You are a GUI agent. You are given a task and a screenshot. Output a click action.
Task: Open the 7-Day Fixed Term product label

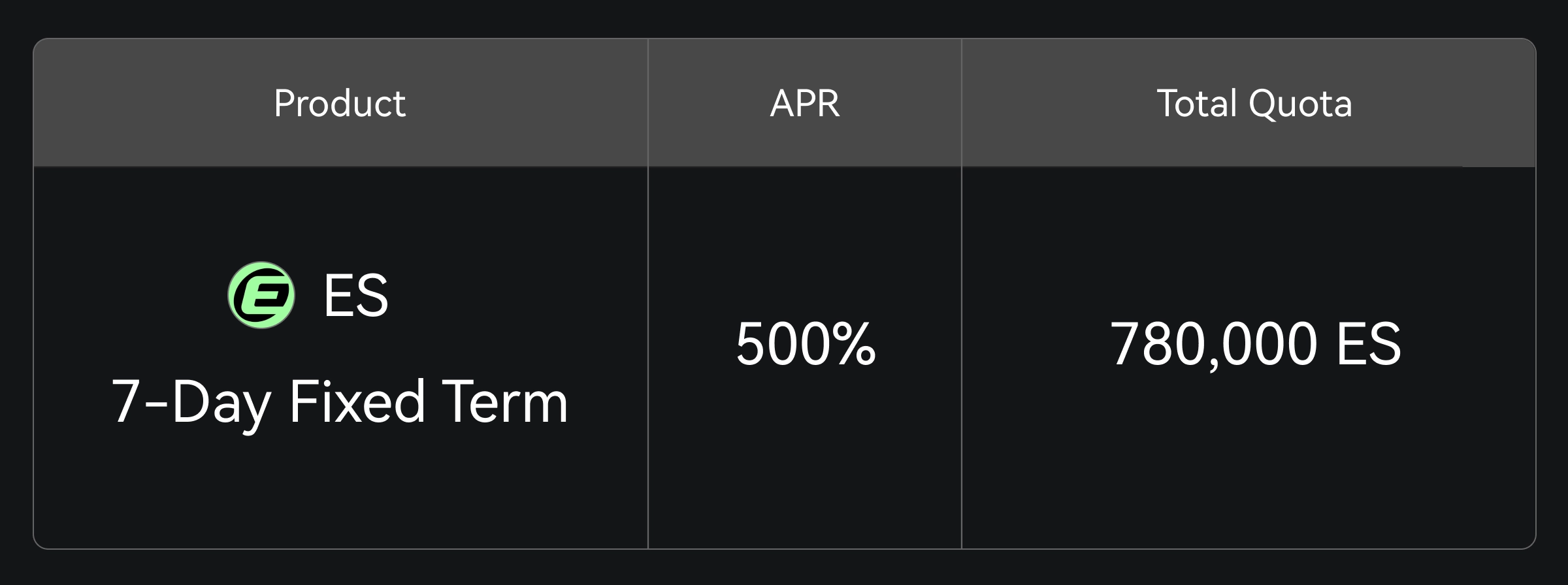[340, 402]
